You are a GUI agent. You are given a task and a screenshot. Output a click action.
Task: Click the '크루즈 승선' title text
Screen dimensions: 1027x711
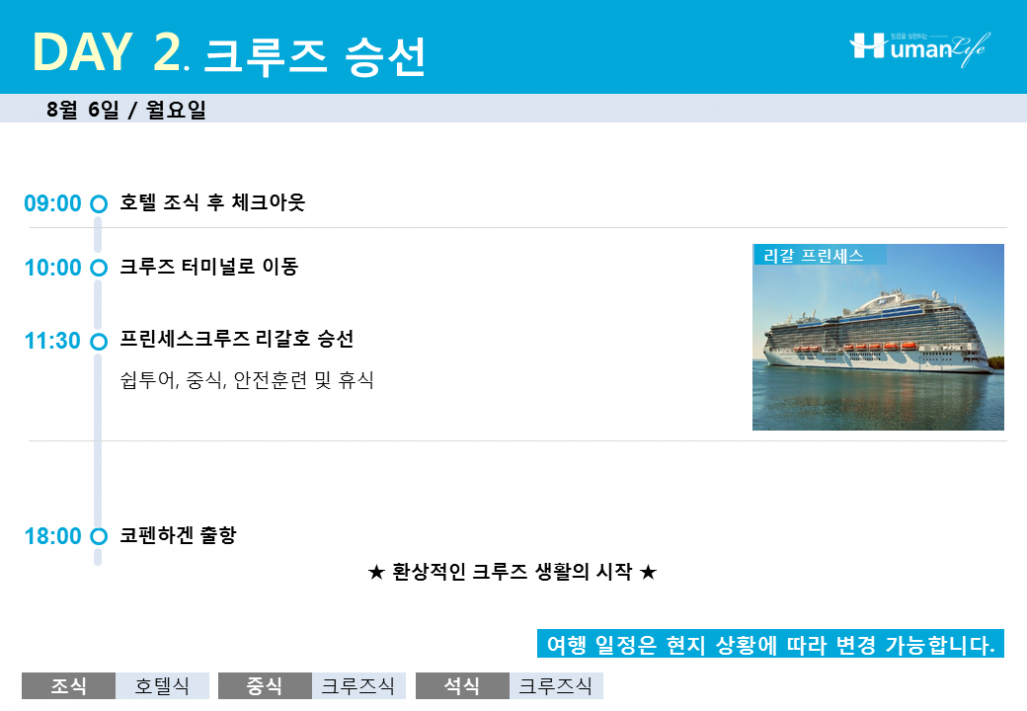[315, 57]
